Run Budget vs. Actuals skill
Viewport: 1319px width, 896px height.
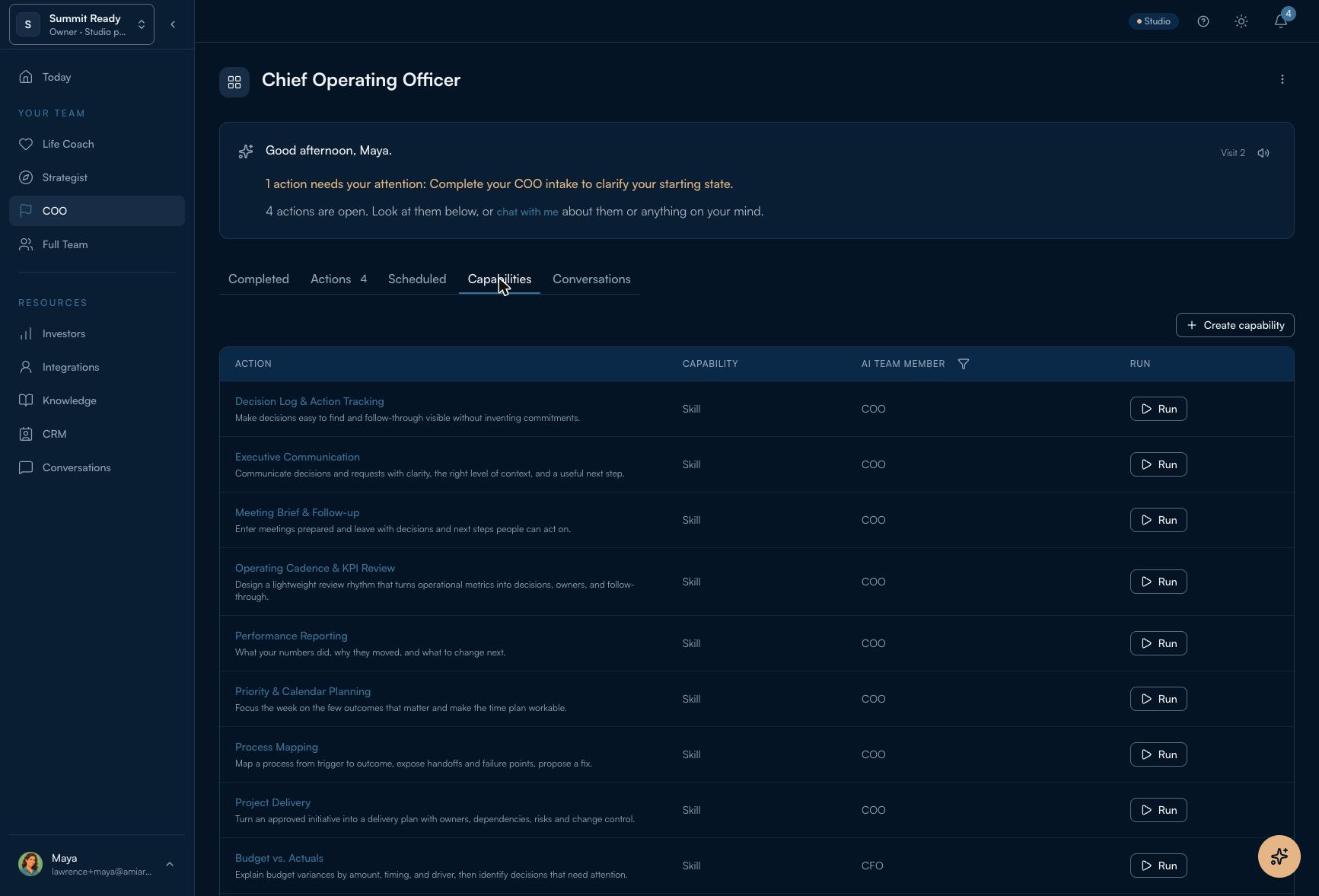point(1158,865)
